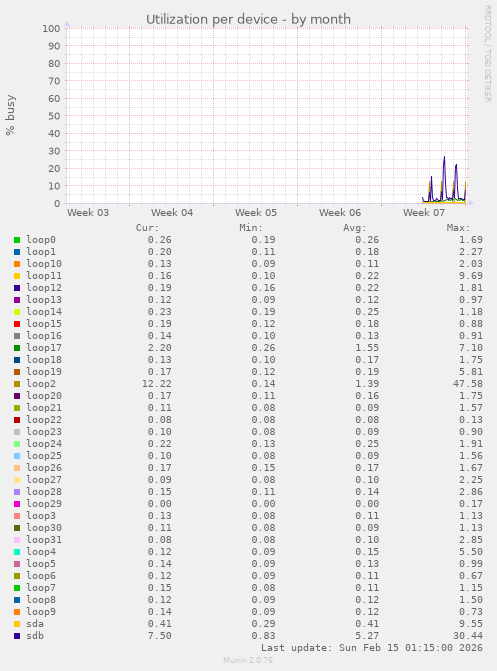The width and height of the screenshot is (497, 671).
Task: Select the sda max value 9.55
Action: tap(471, 624)
